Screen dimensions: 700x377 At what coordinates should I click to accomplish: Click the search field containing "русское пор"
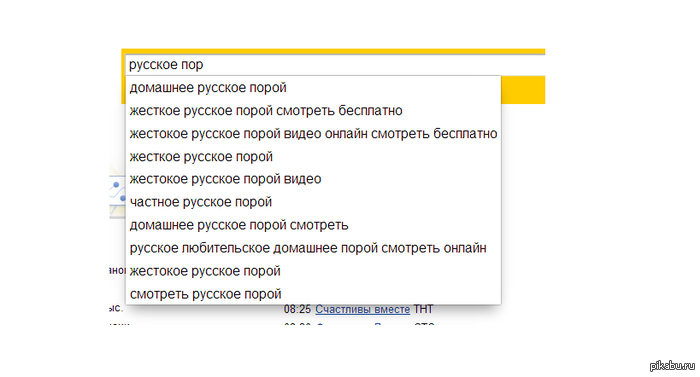[x=335, y=65]
